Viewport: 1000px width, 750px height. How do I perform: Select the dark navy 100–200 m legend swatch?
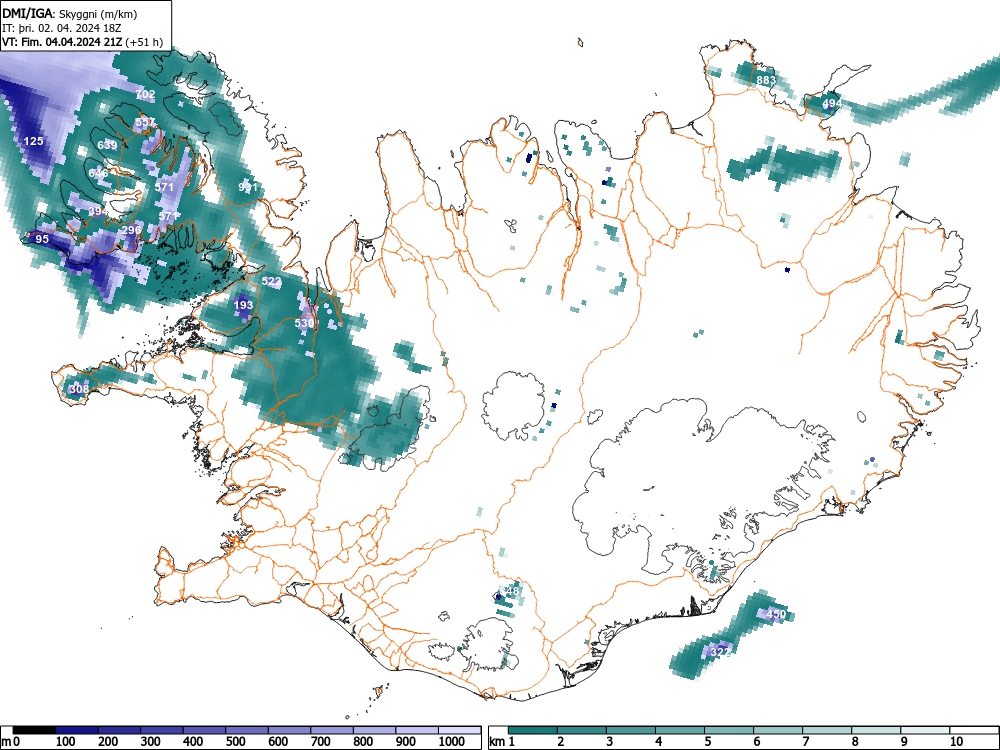point(77,730)
